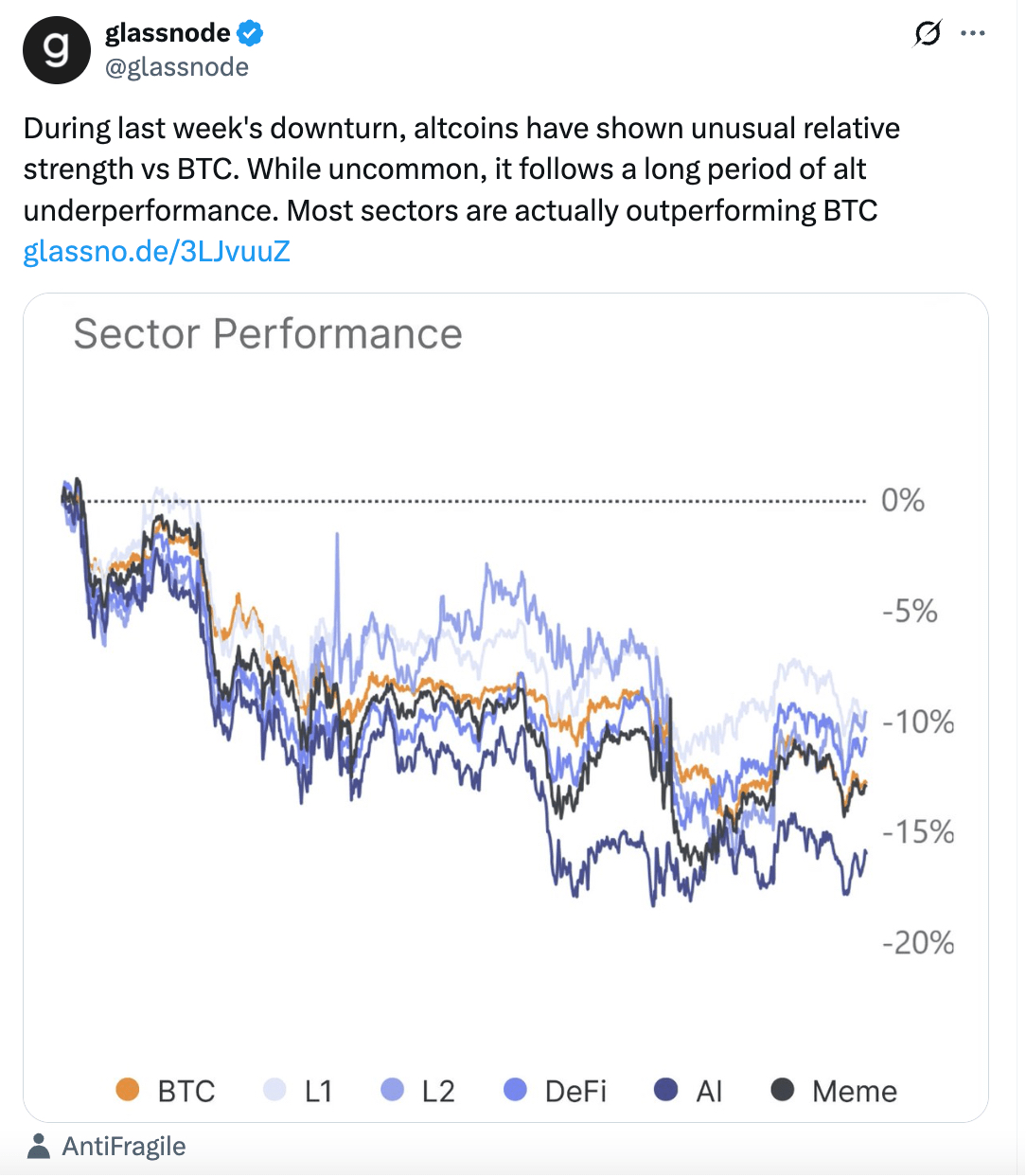The width and height of the screenshot is (1026, 1176).
Task: Toggle the DeFi legend dot
Action: [x=515, y=1090]
